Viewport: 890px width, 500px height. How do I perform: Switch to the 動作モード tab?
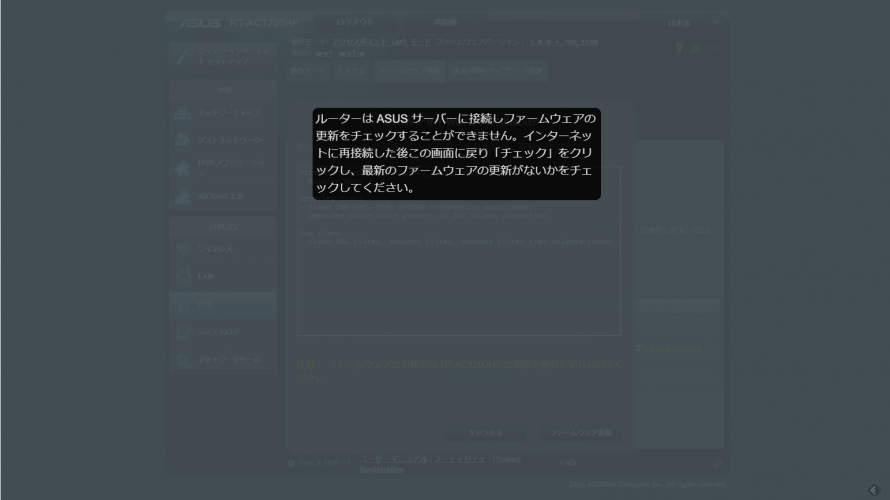tap(308, 71)
